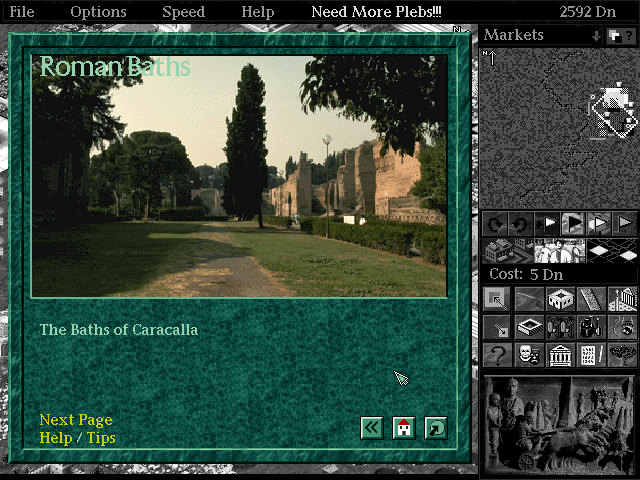The width and height of the screenshot is (640, 480).
Task: Click the white flag on terrain icon
Action: (599, 224)
